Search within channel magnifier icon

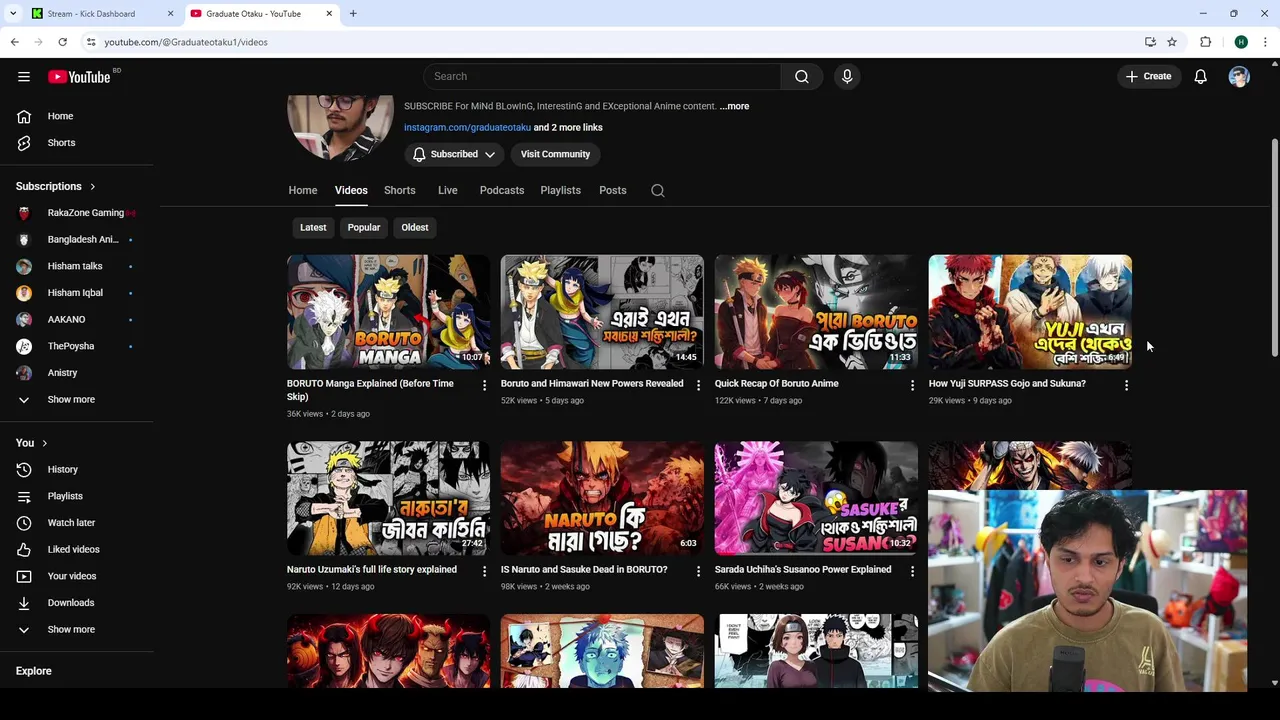click(658, 191)
